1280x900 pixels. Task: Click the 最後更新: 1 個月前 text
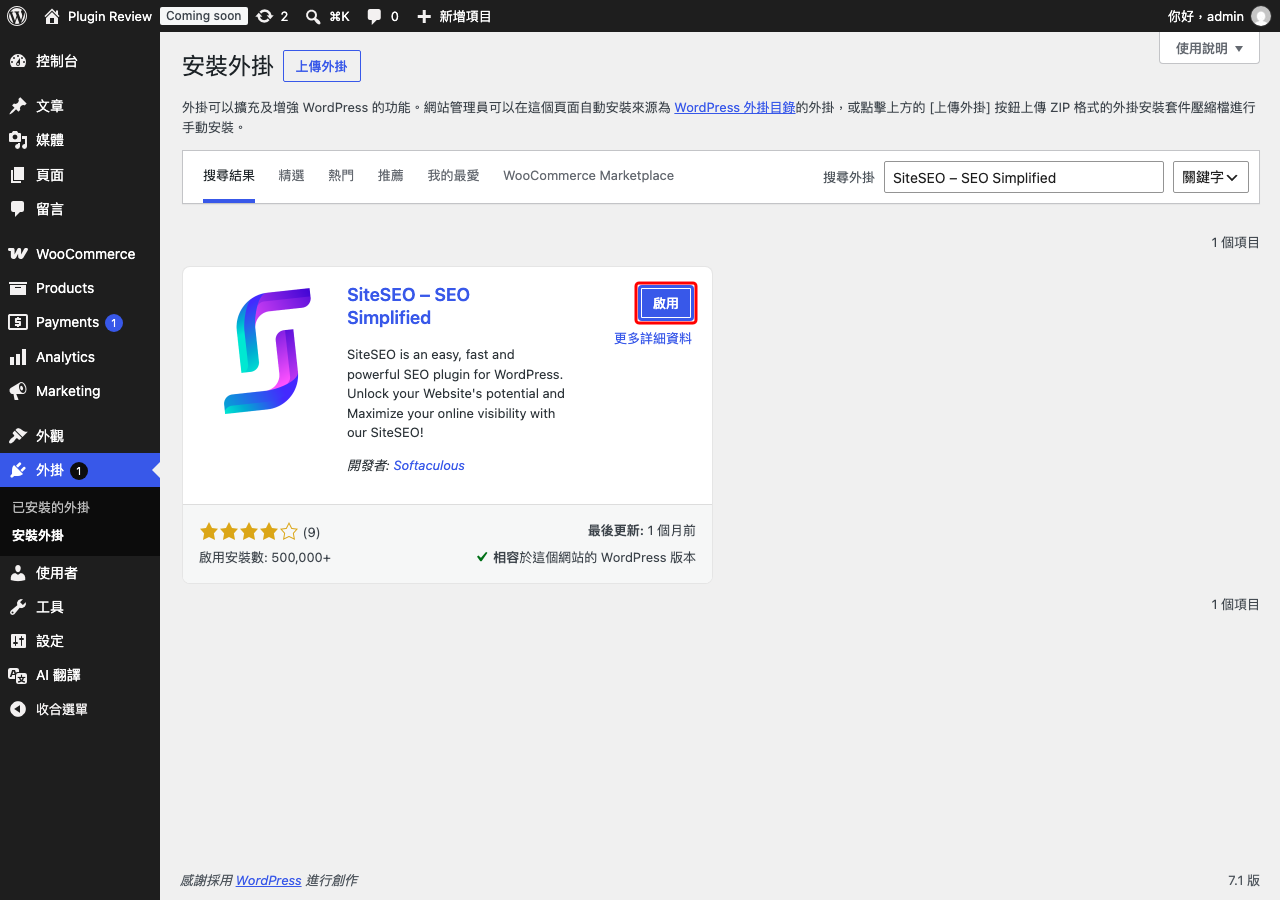642,531
